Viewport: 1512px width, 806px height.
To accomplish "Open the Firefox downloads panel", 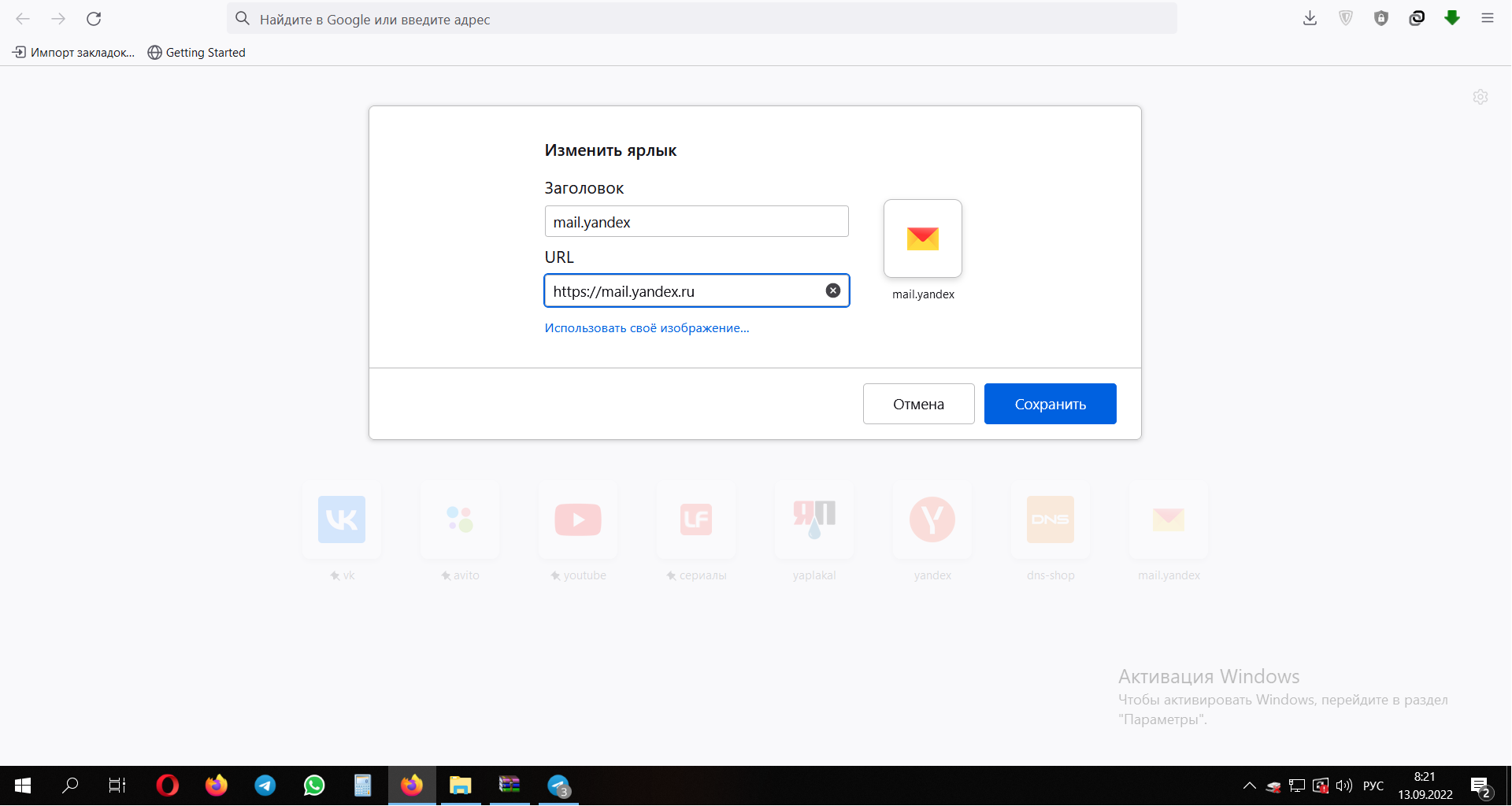I will tap(1310, 18).
